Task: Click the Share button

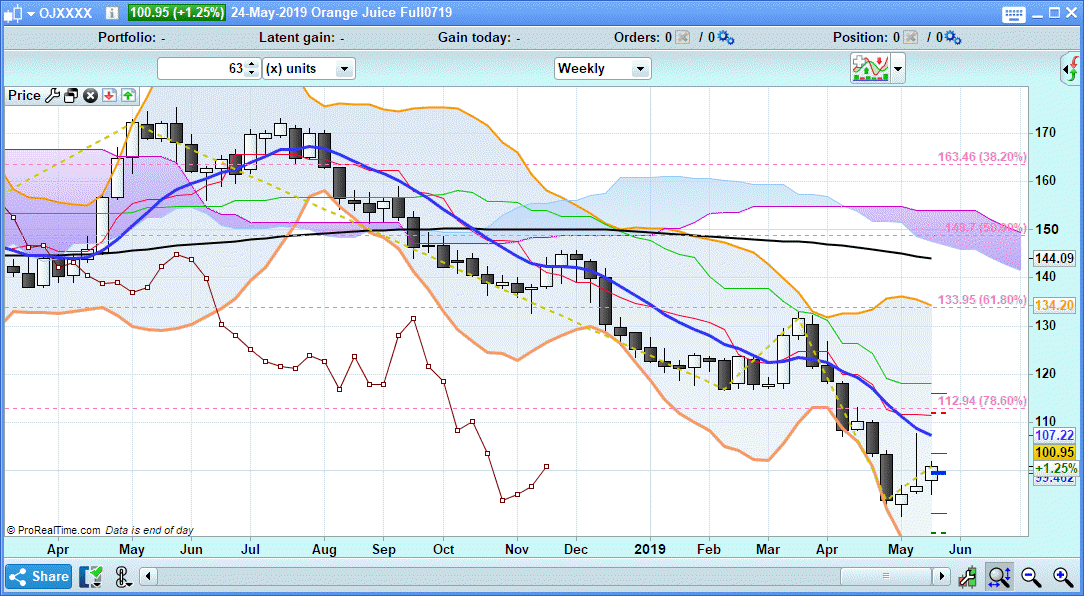Action: (x=39, y=576)
